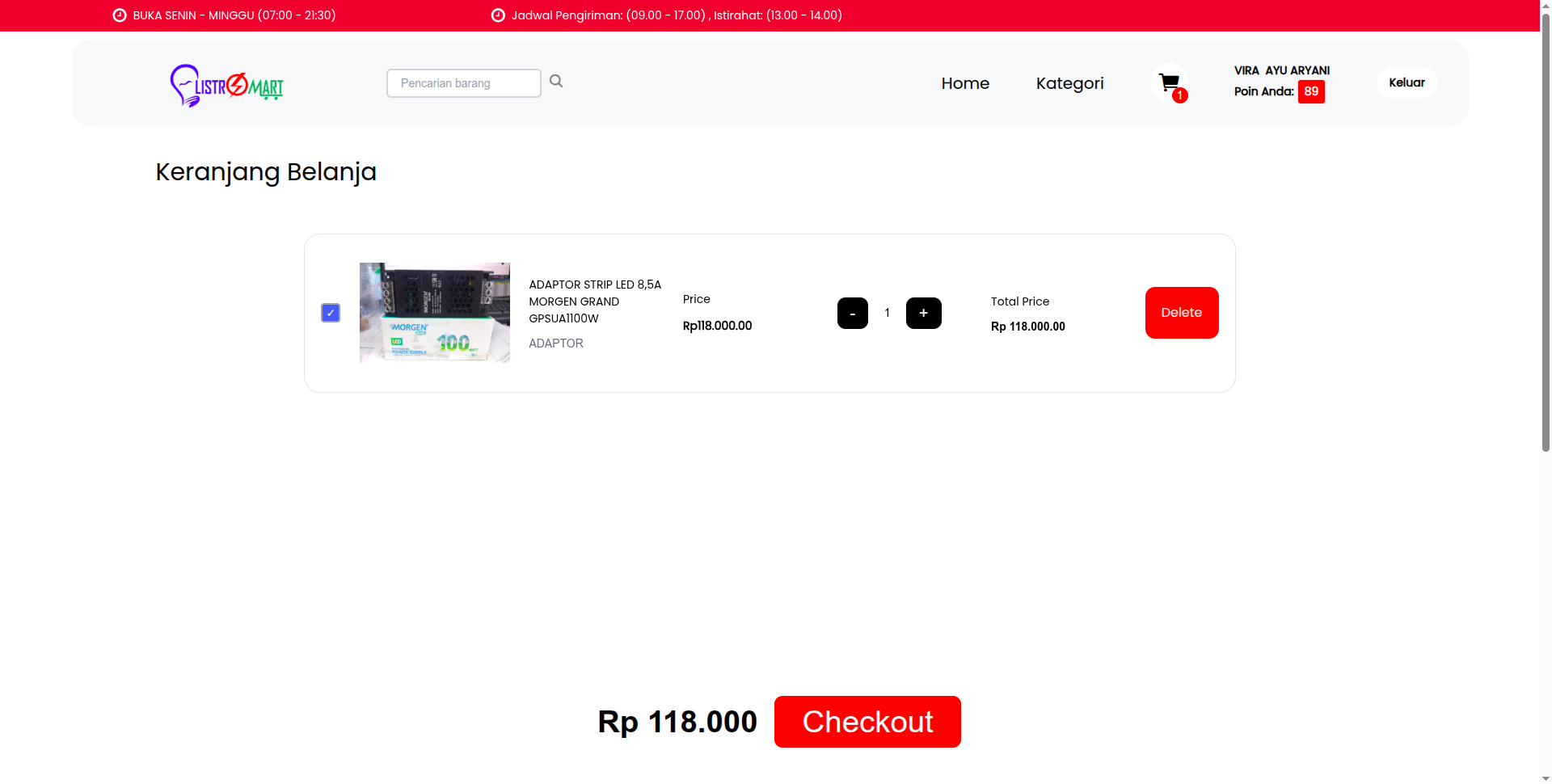
Task: Click the ADAPTOR STRIP LED product name
Action: (595, 301)
